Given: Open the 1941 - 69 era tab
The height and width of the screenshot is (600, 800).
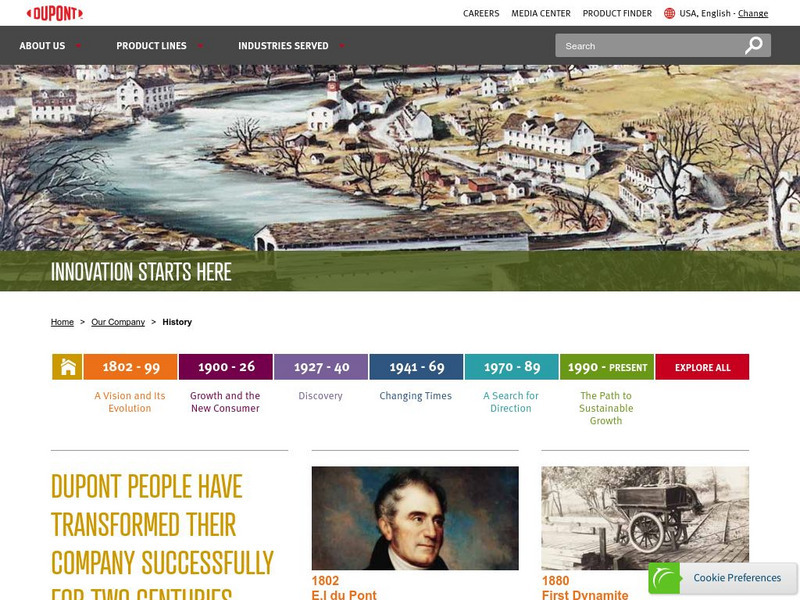Looking at the screenshot, I should 416,367.
